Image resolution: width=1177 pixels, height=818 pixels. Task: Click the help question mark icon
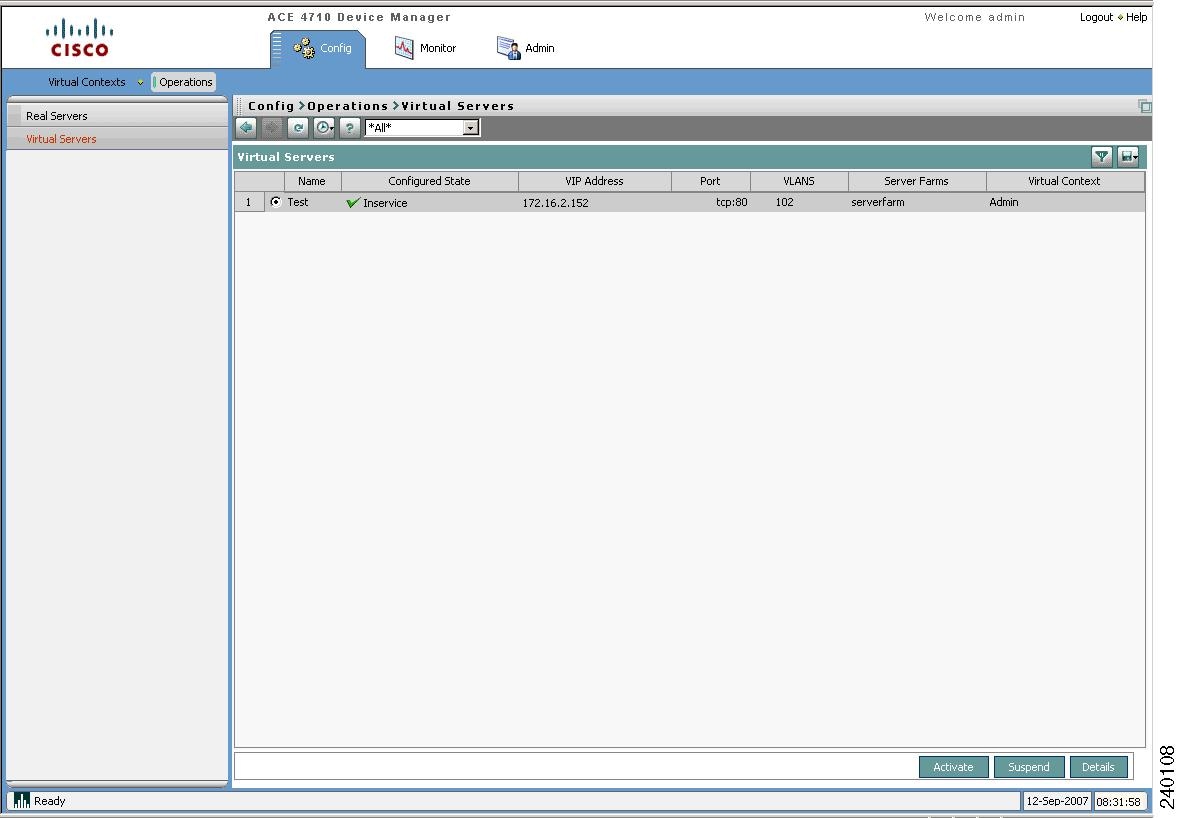point(348,127)
